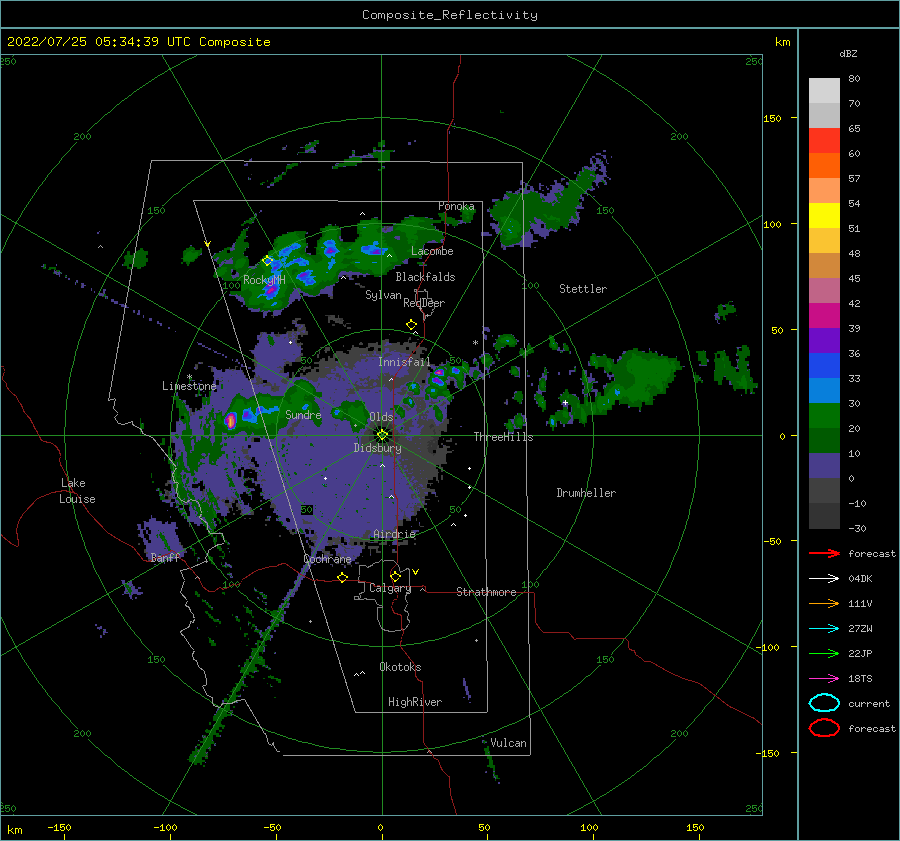This screenshot has height=841, width=900.
Task: Select the orange 60–57 dBZ color swatch
Action: coord(824,166)
